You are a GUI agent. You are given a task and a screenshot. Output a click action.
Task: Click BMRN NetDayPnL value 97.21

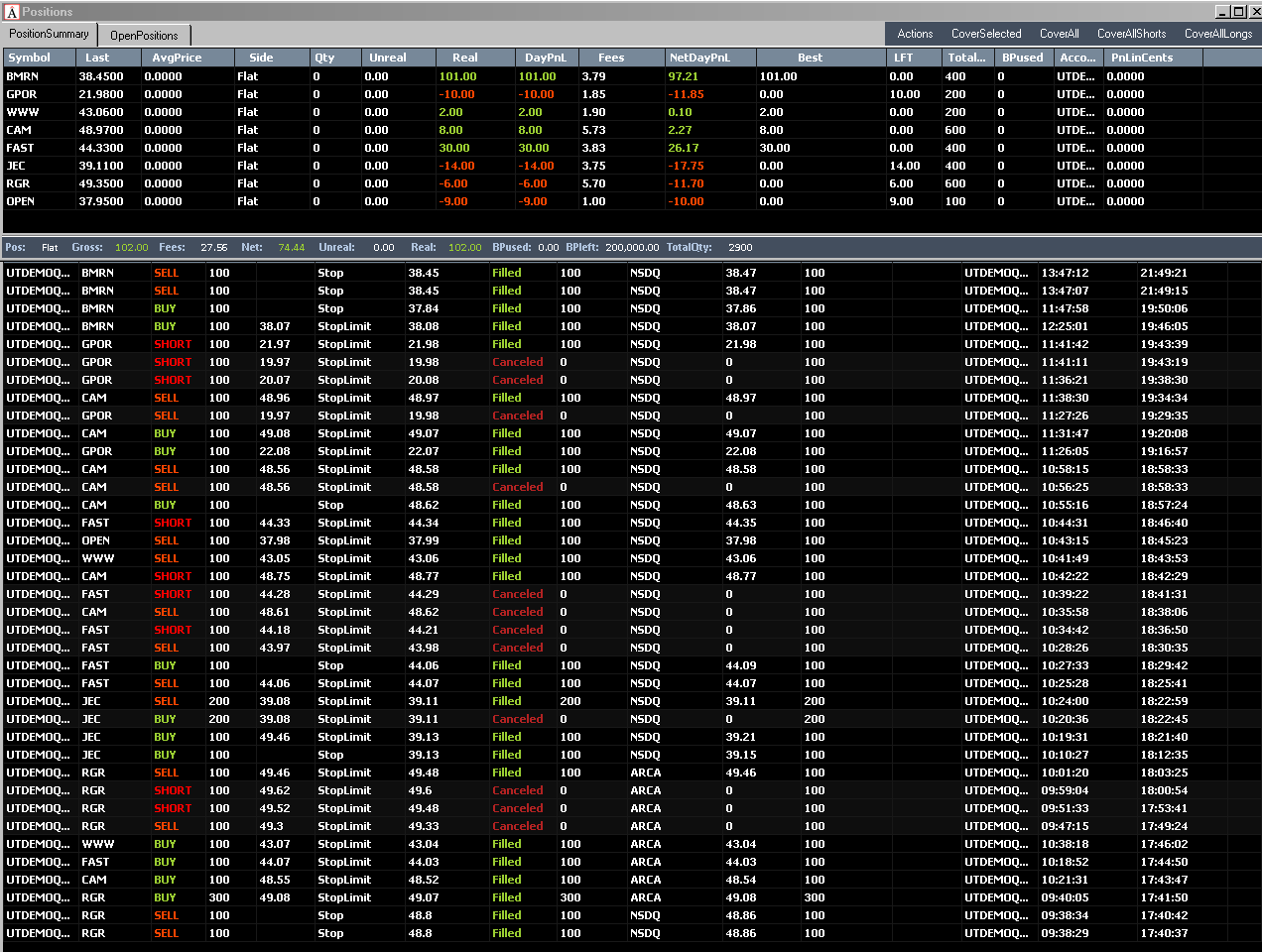[x=684, y=76]
